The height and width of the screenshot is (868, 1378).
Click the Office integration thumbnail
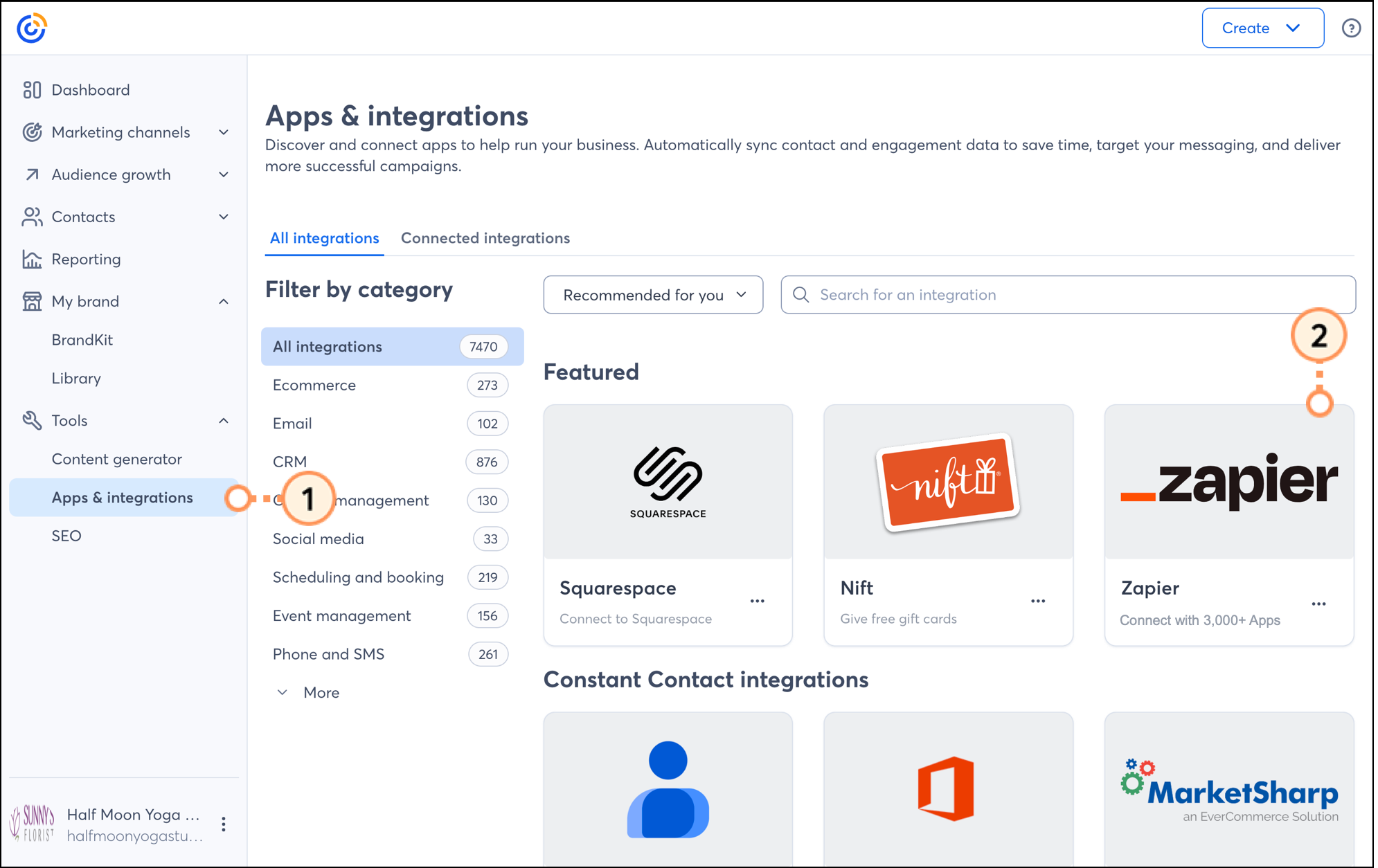(x=948, y=789)
